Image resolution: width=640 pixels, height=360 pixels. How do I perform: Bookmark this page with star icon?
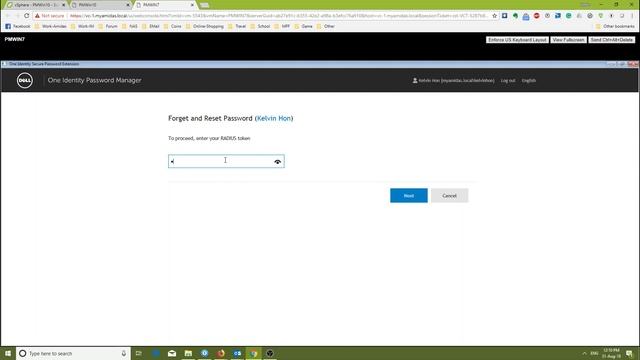[x=495, y=16]
